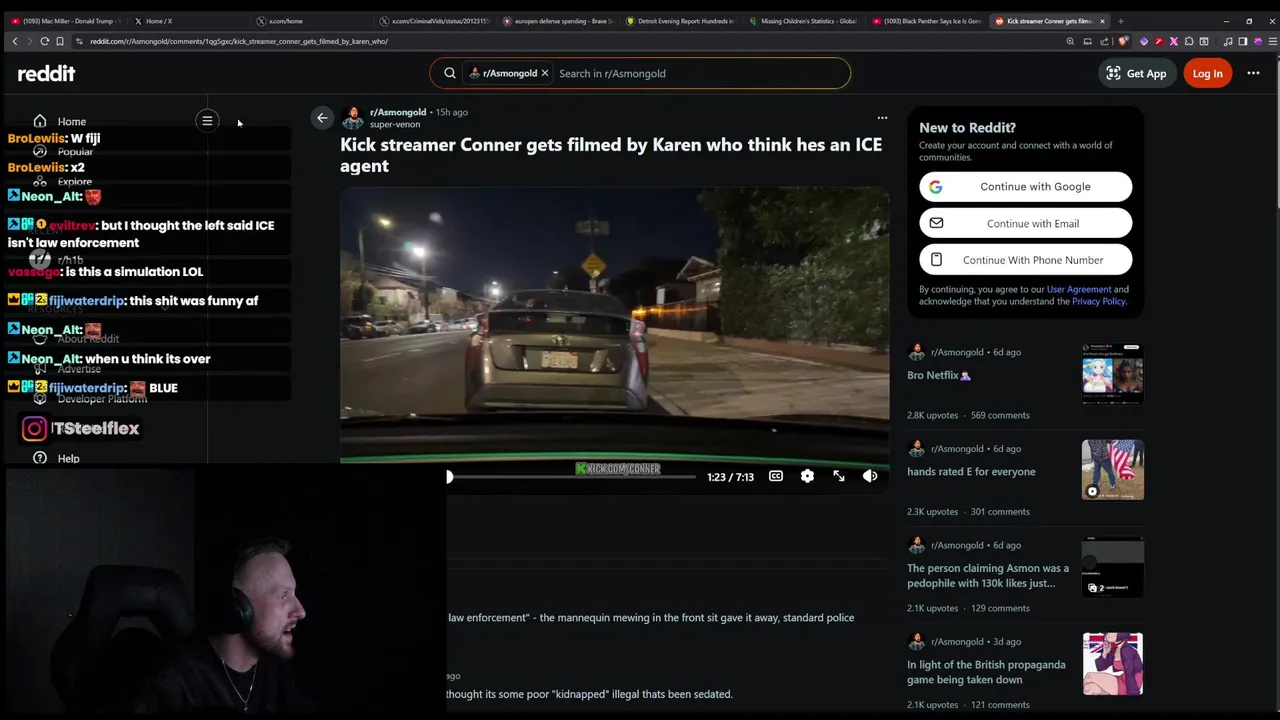Open 'person claiming Asmon' related post
1280x720 pixels.
click(988, 575)
